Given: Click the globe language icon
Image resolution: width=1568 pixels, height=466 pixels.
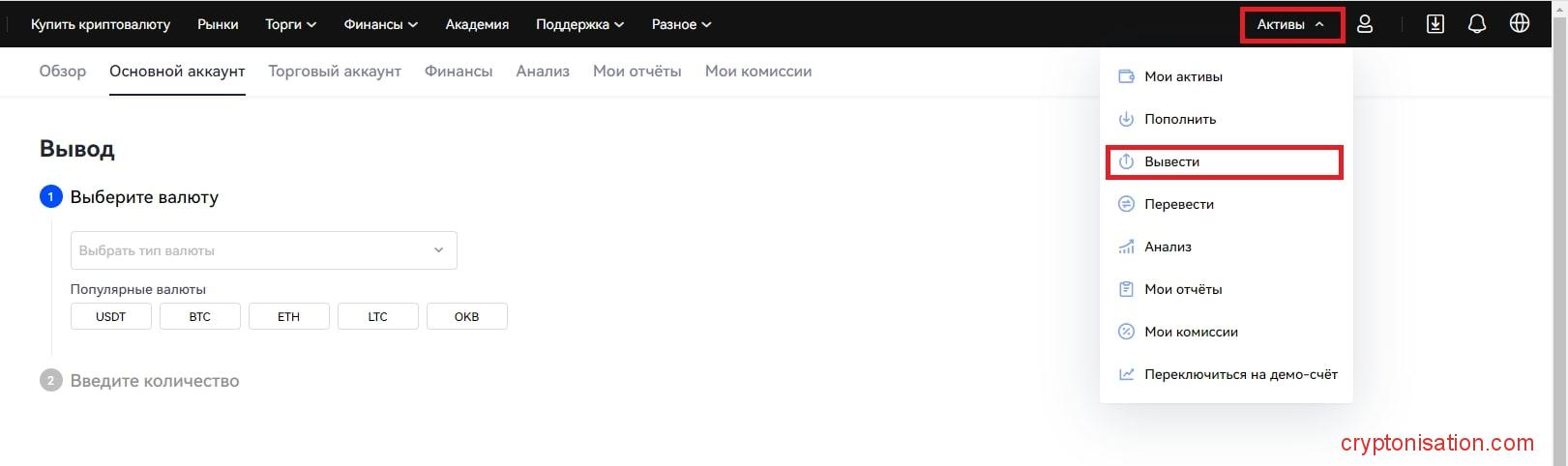Looking at the screenshot, I should tap(1520, 23).
